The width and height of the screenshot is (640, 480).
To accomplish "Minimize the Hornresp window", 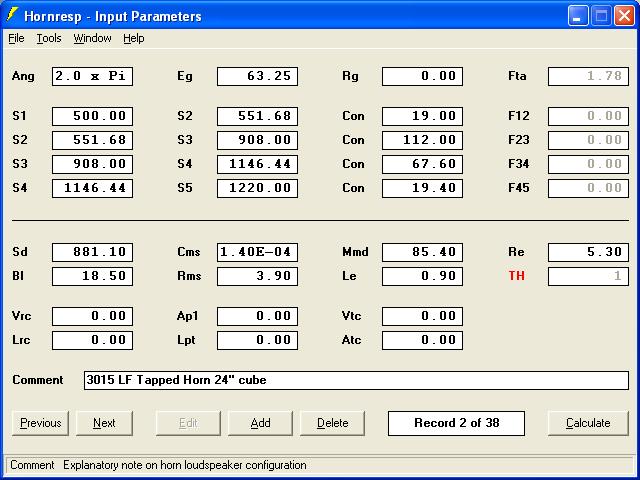I will coord(578,16).
